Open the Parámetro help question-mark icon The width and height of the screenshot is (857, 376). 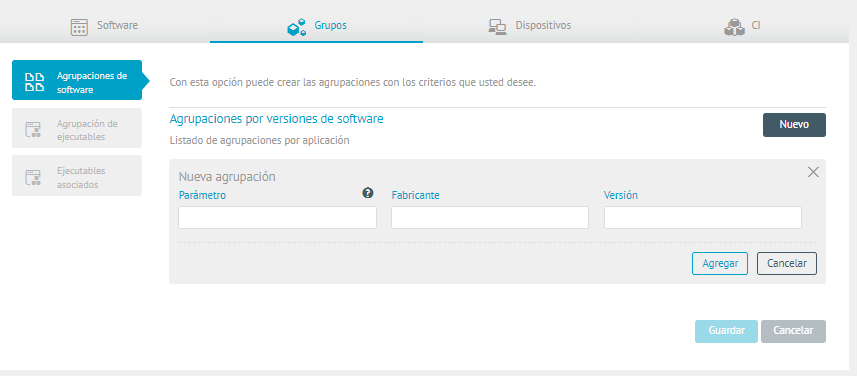(x=368, y=193)
